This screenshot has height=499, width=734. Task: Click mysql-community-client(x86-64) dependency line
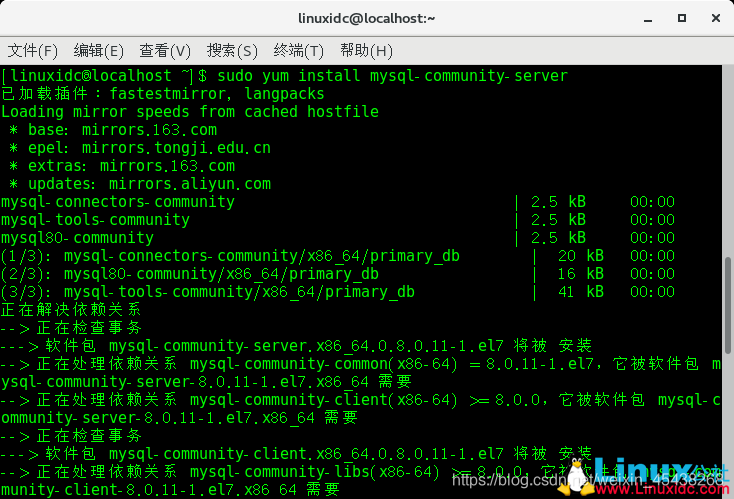pyautogui.click(x=361, y=409)
